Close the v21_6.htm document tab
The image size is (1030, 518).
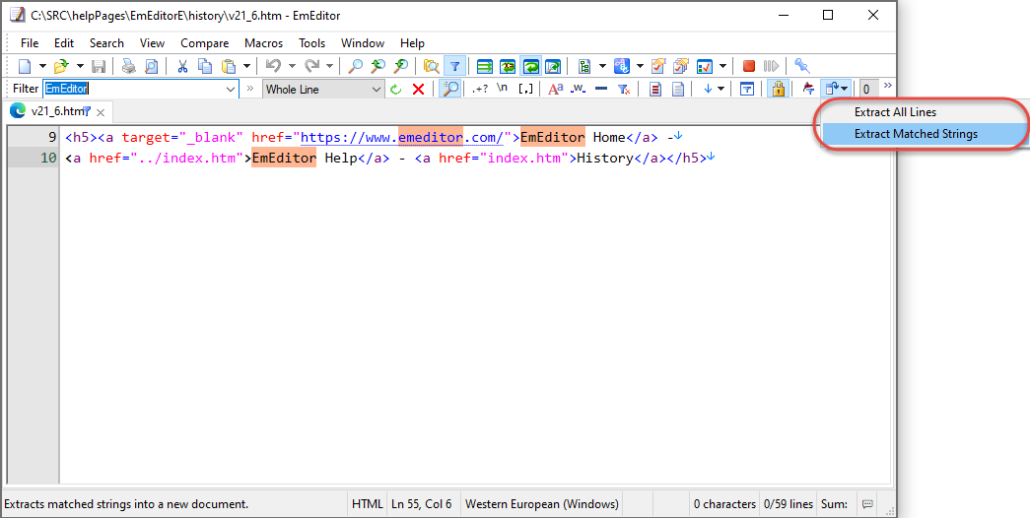tap(101, 112)
